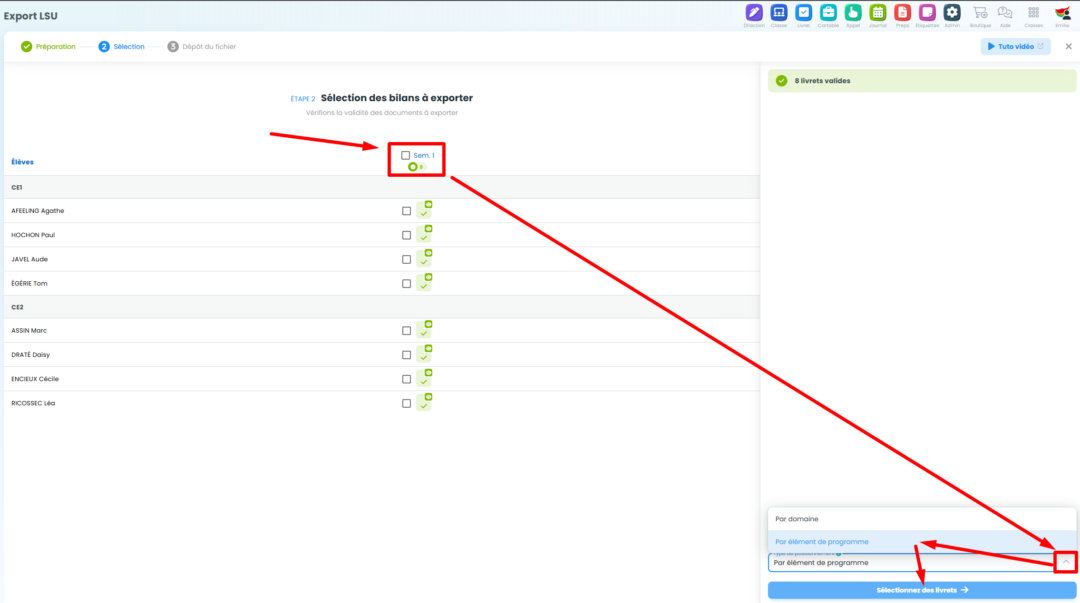This screenshot has width=1080, height=603.
Task: Select the checkbox for RICOSSEC Léa
Action: [406, 403]
